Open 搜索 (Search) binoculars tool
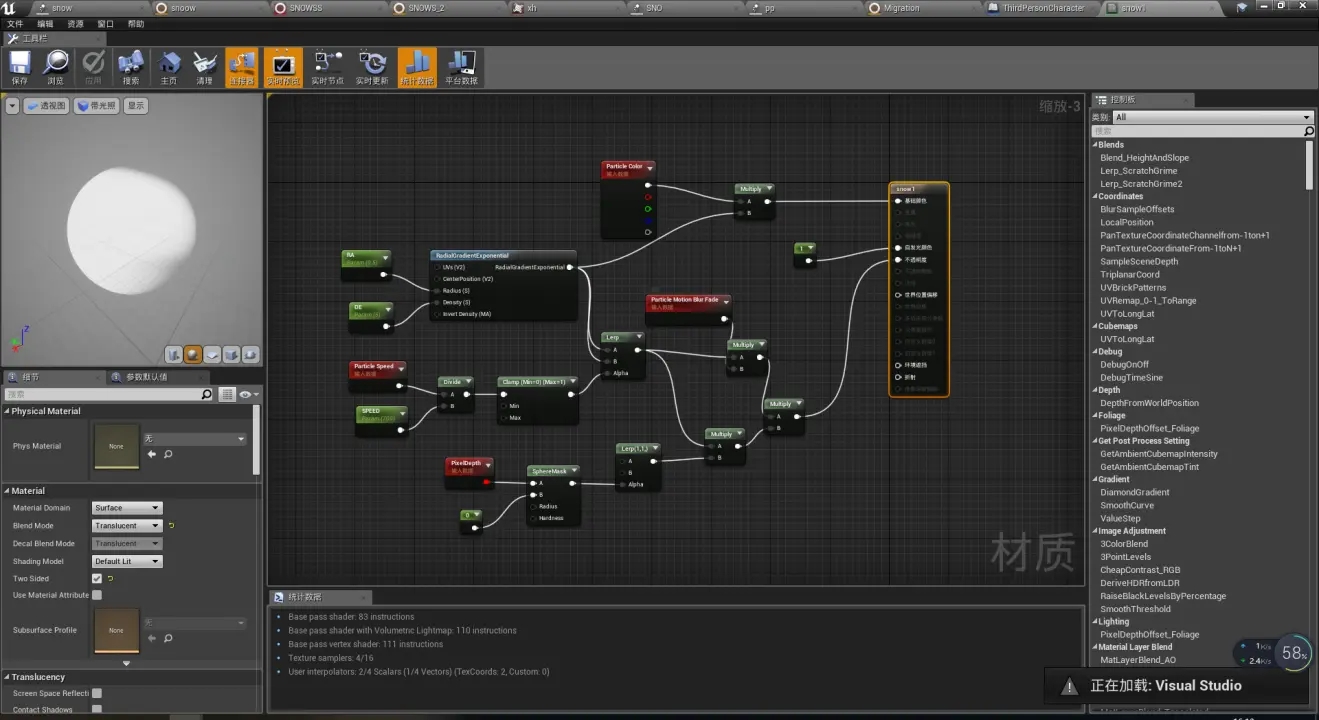 point(130,66)
